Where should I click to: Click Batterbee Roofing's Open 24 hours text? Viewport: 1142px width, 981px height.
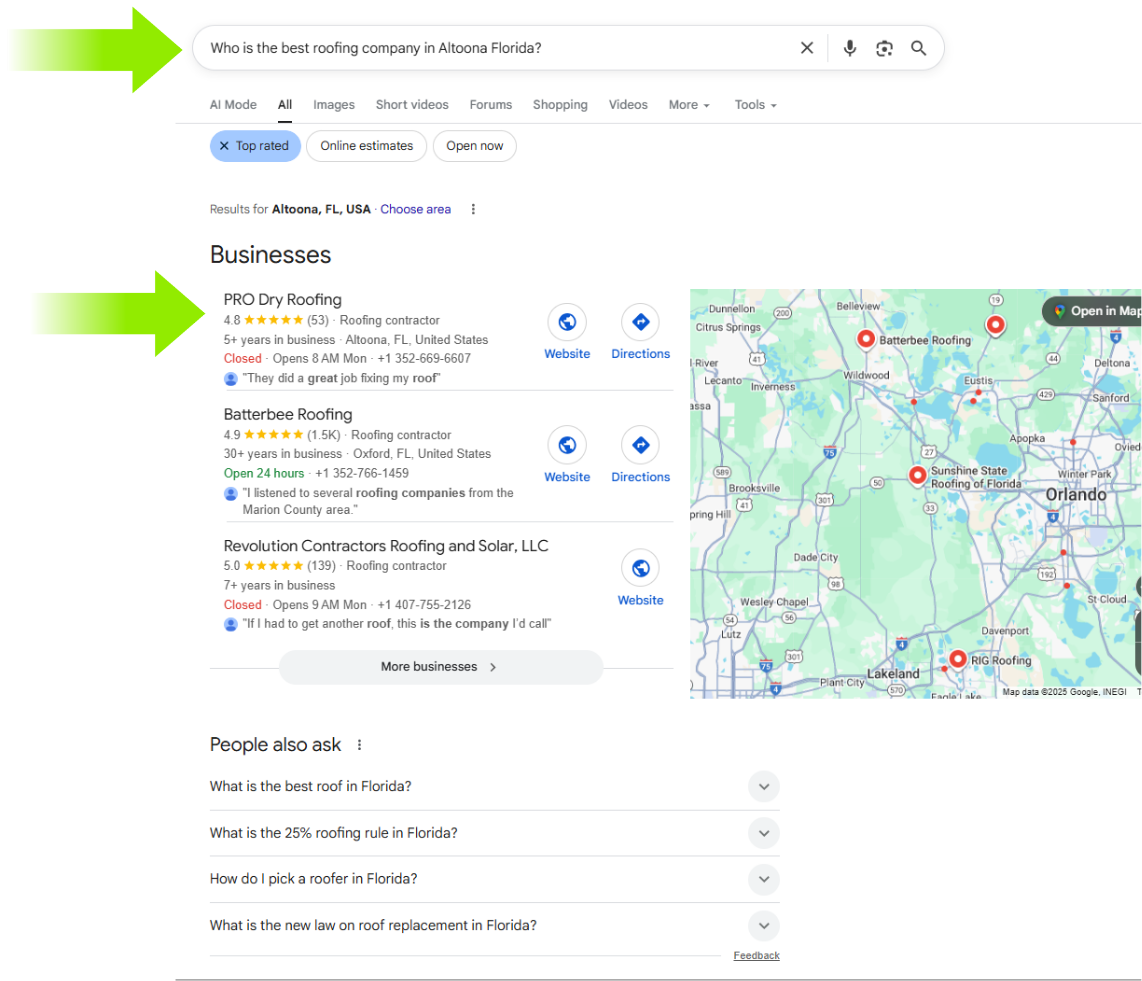(x=264, y=473)
